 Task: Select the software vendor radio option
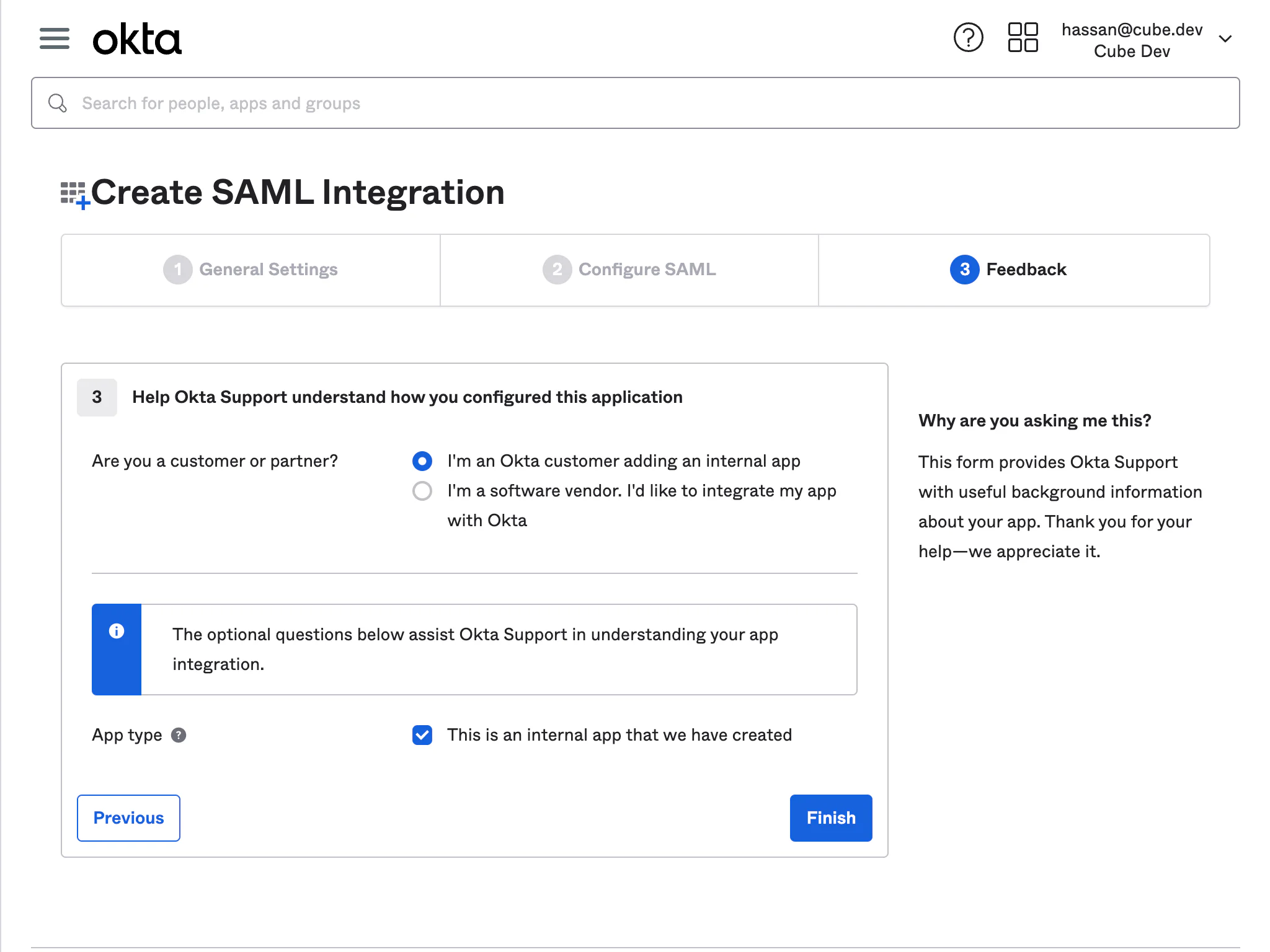point(422,491)
